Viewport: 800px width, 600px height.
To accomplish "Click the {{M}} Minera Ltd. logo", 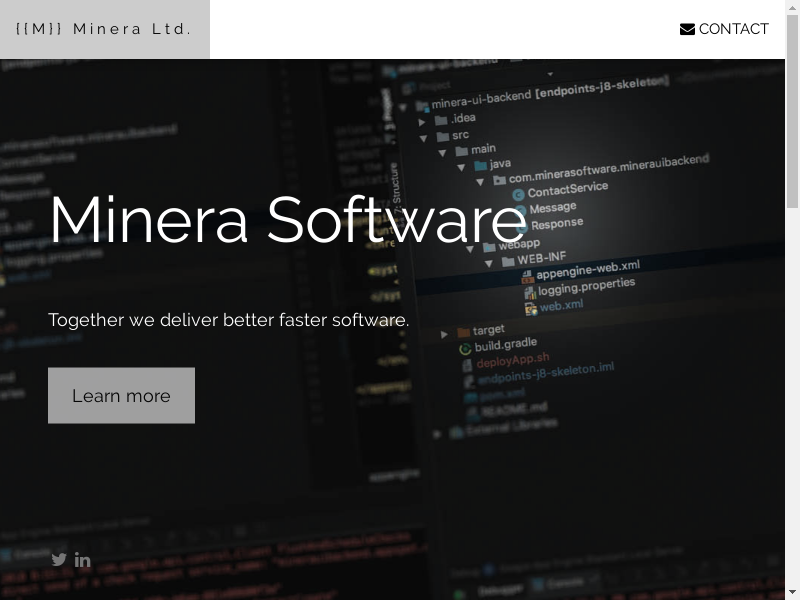I will (104, 29).
